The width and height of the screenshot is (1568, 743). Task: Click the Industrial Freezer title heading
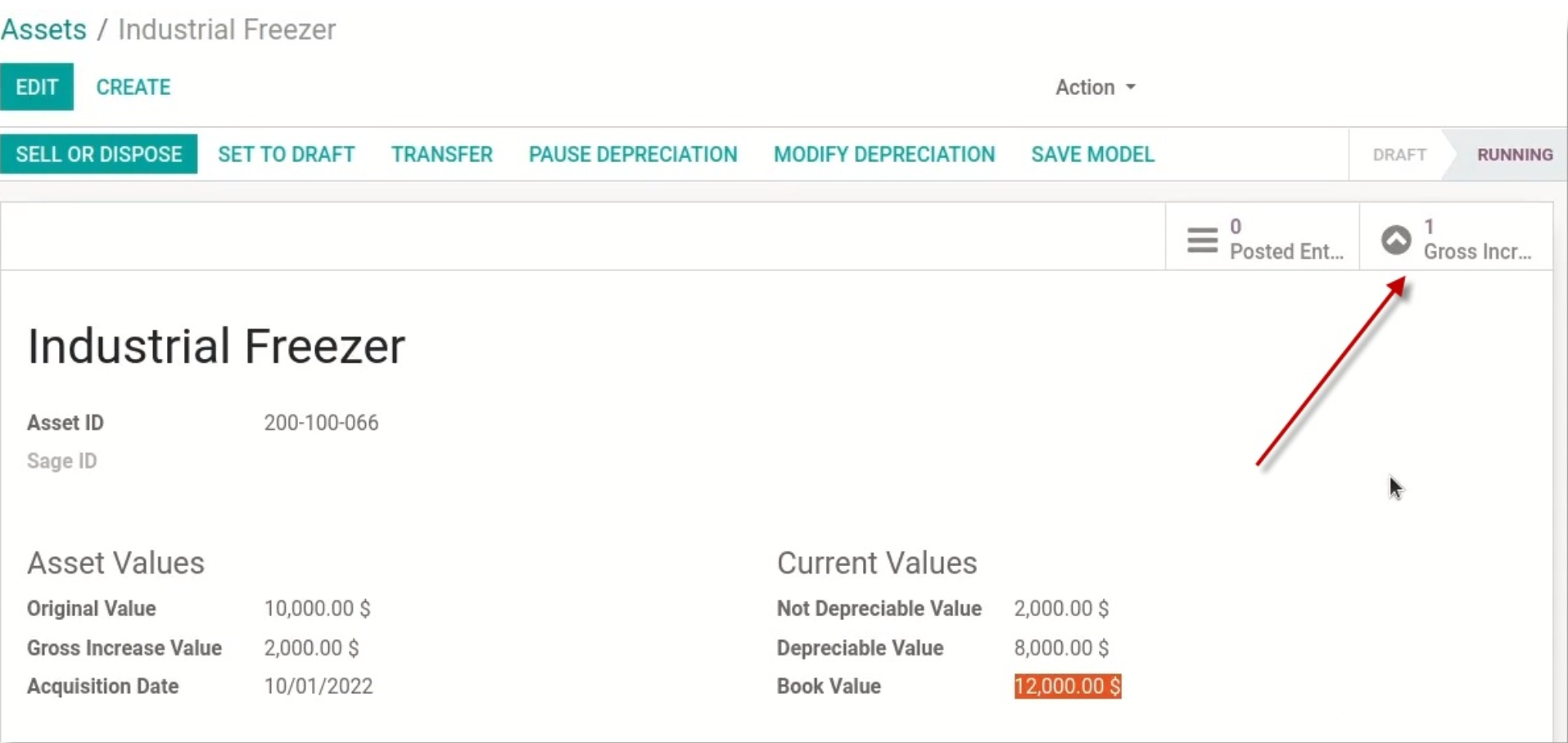[x=216, y=347]
